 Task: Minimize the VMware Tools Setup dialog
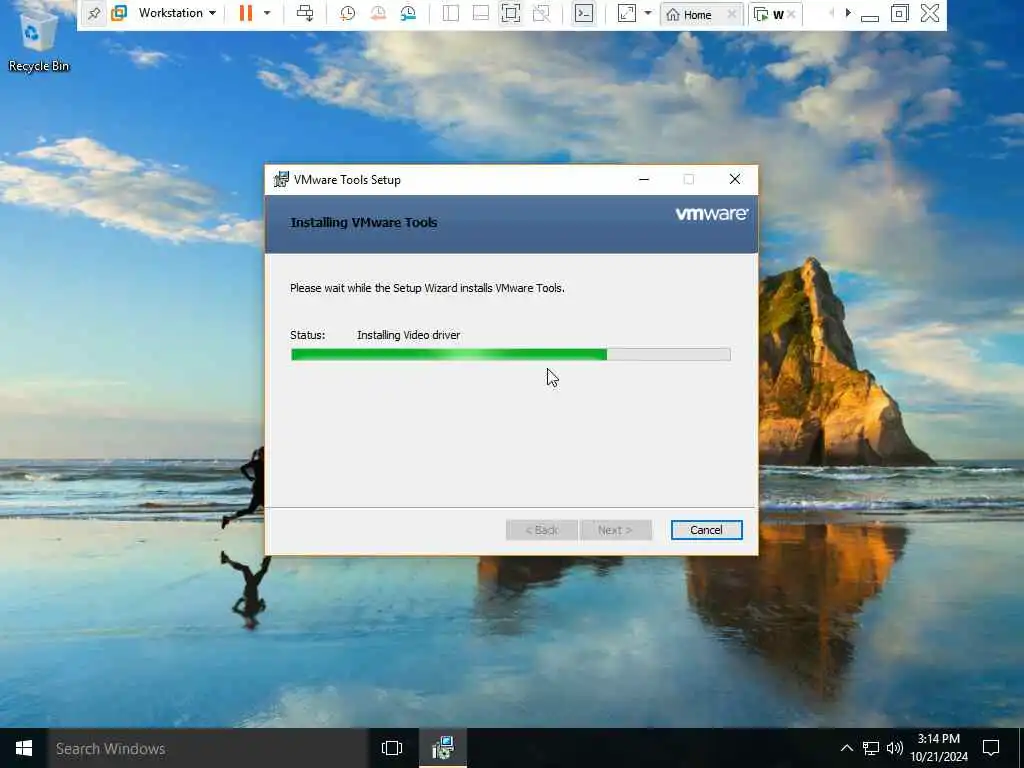click(644, 180)
